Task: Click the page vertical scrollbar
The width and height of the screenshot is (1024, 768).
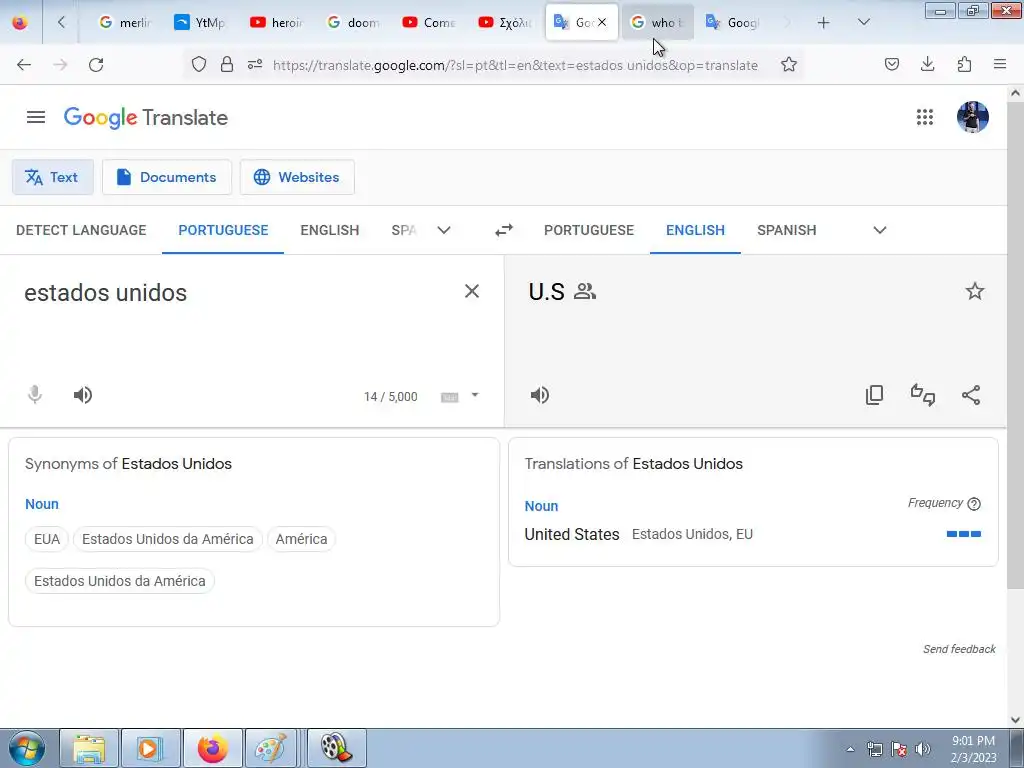Action: click(1015, 346)
